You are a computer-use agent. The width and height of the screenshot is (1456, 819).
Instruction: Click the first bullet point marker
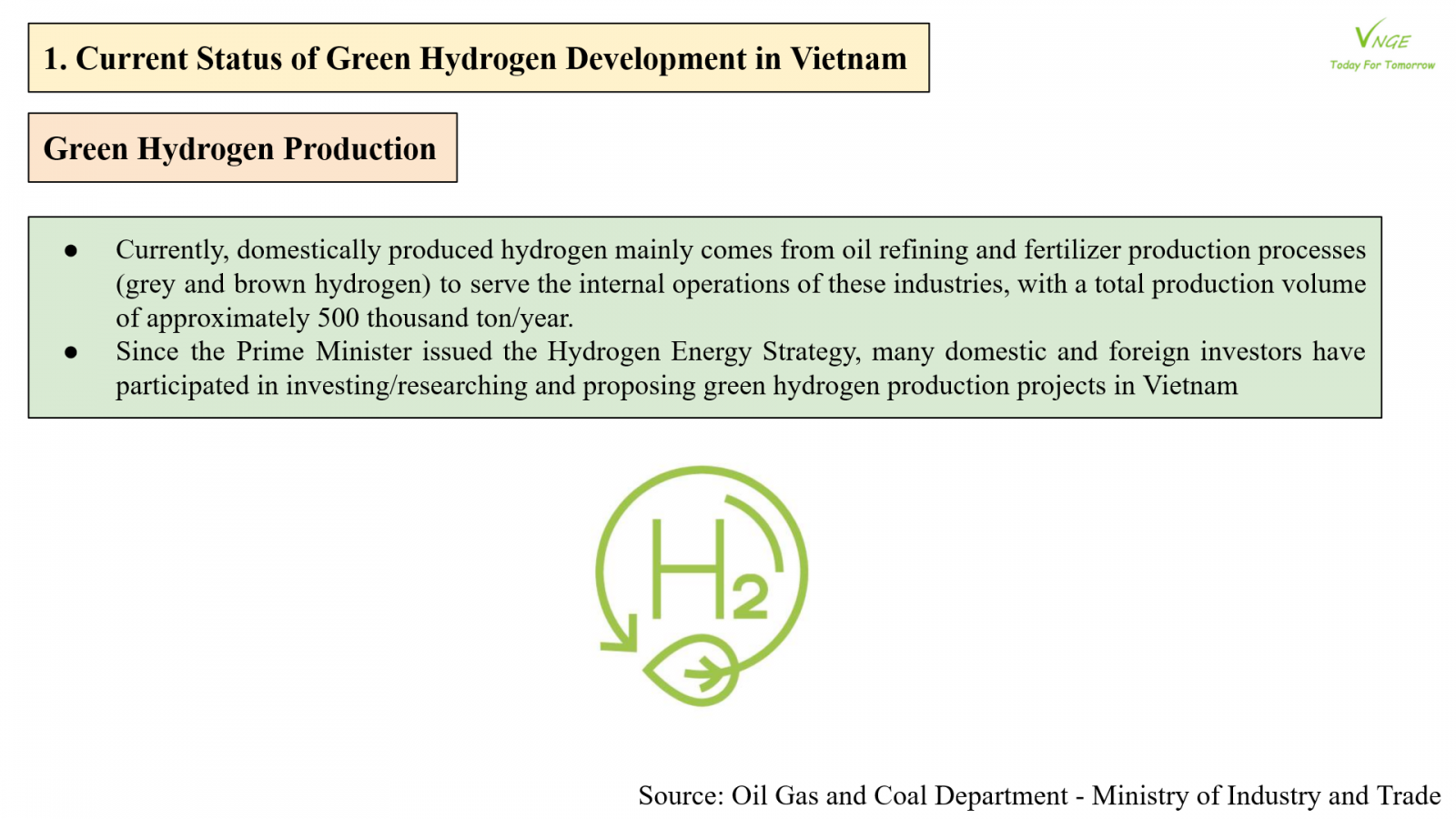click(x=71, y=250)
